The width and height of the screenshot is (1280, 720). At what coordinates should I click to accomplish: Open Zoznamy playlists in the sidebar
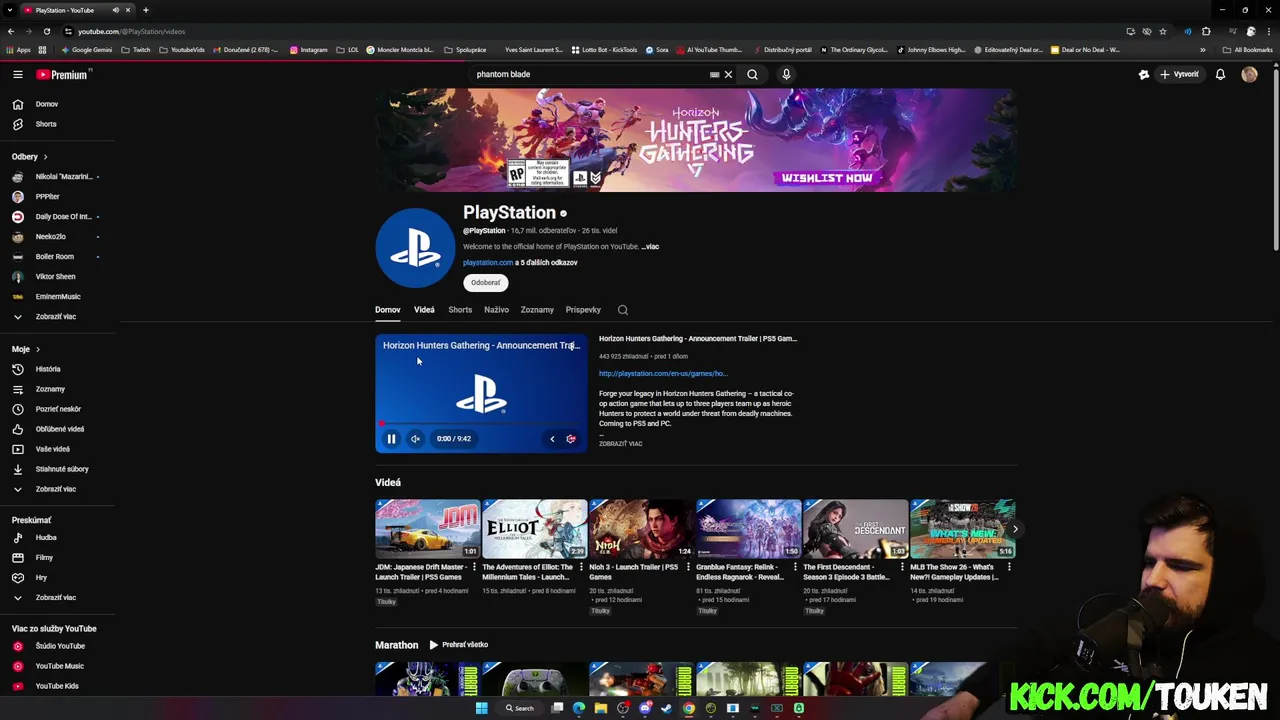click(50, 389)
